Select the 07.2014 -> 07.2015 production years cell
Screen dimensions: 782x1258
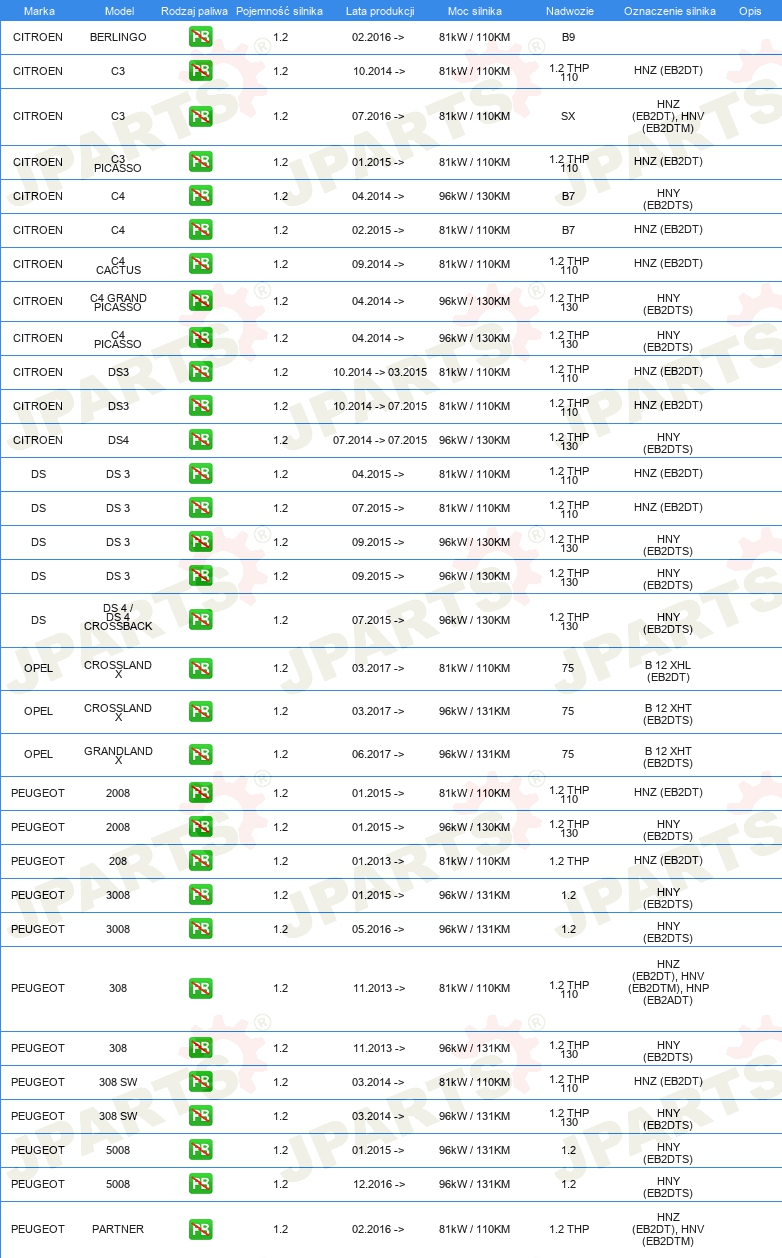click(x=380, y=440)
